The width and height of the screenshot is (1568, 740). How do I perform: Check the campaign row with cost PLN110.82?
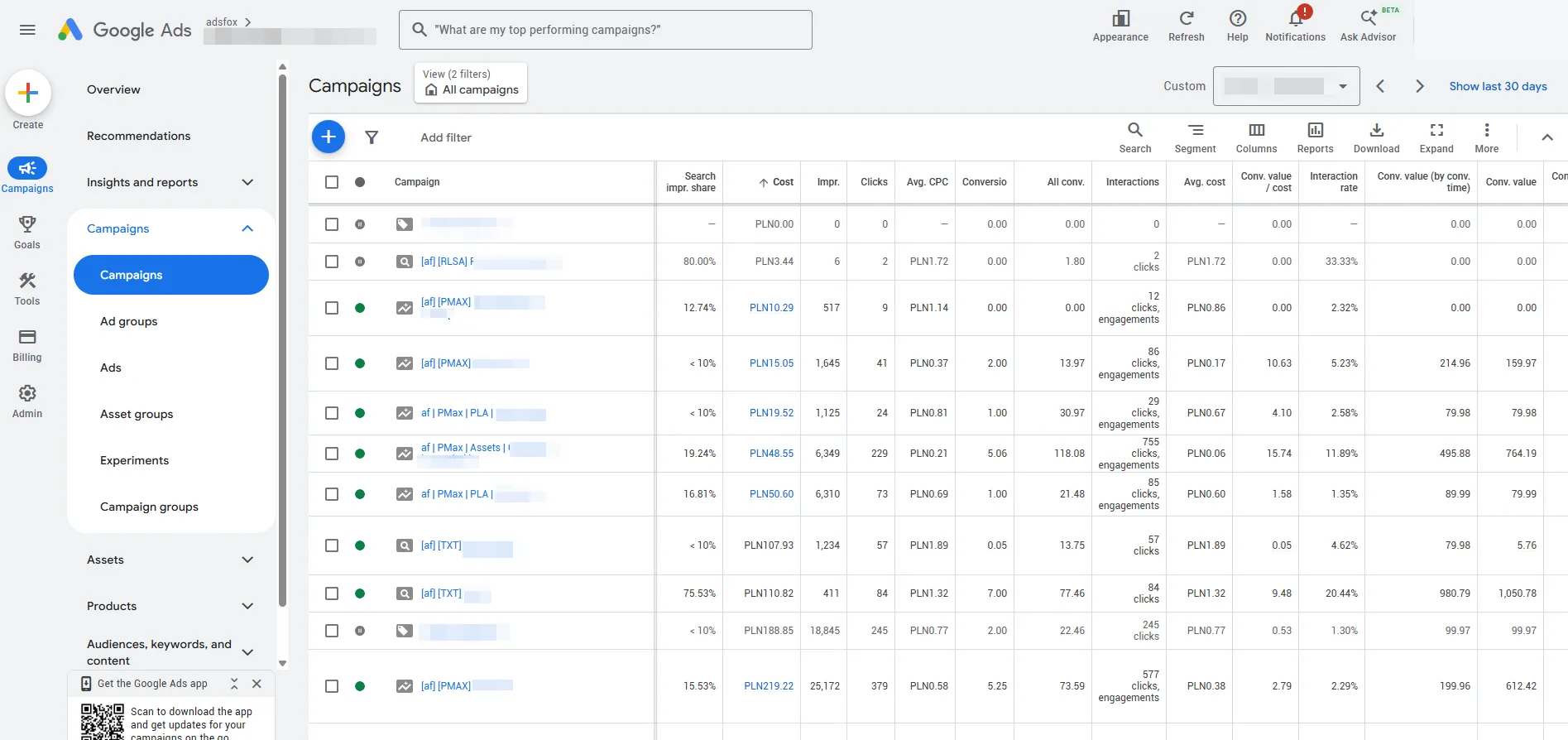coord(332,593)
